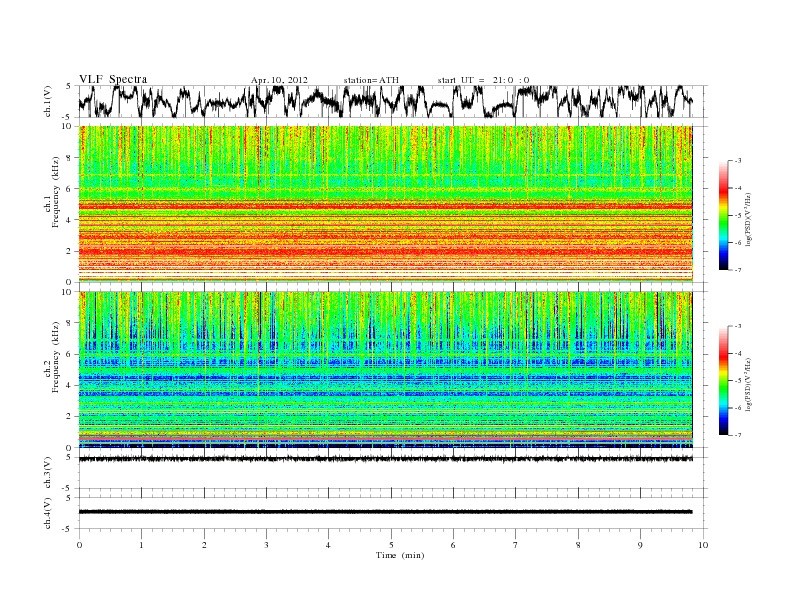The image size is (792, 612).
Task: Click the ch.1 'Frequency (kHz)' axis title
Action: (56, 192)
